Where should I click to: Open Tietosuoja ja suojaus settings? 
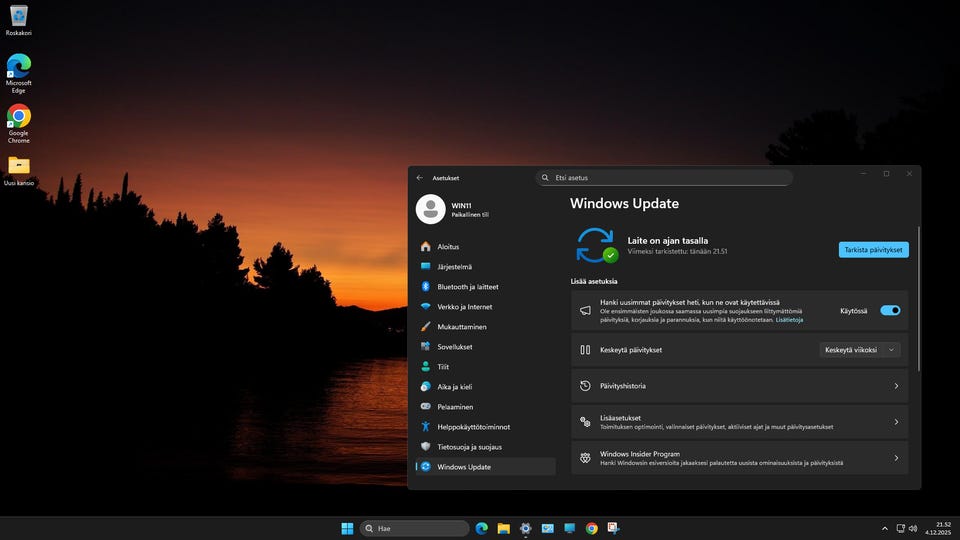[x=469, y=447]
